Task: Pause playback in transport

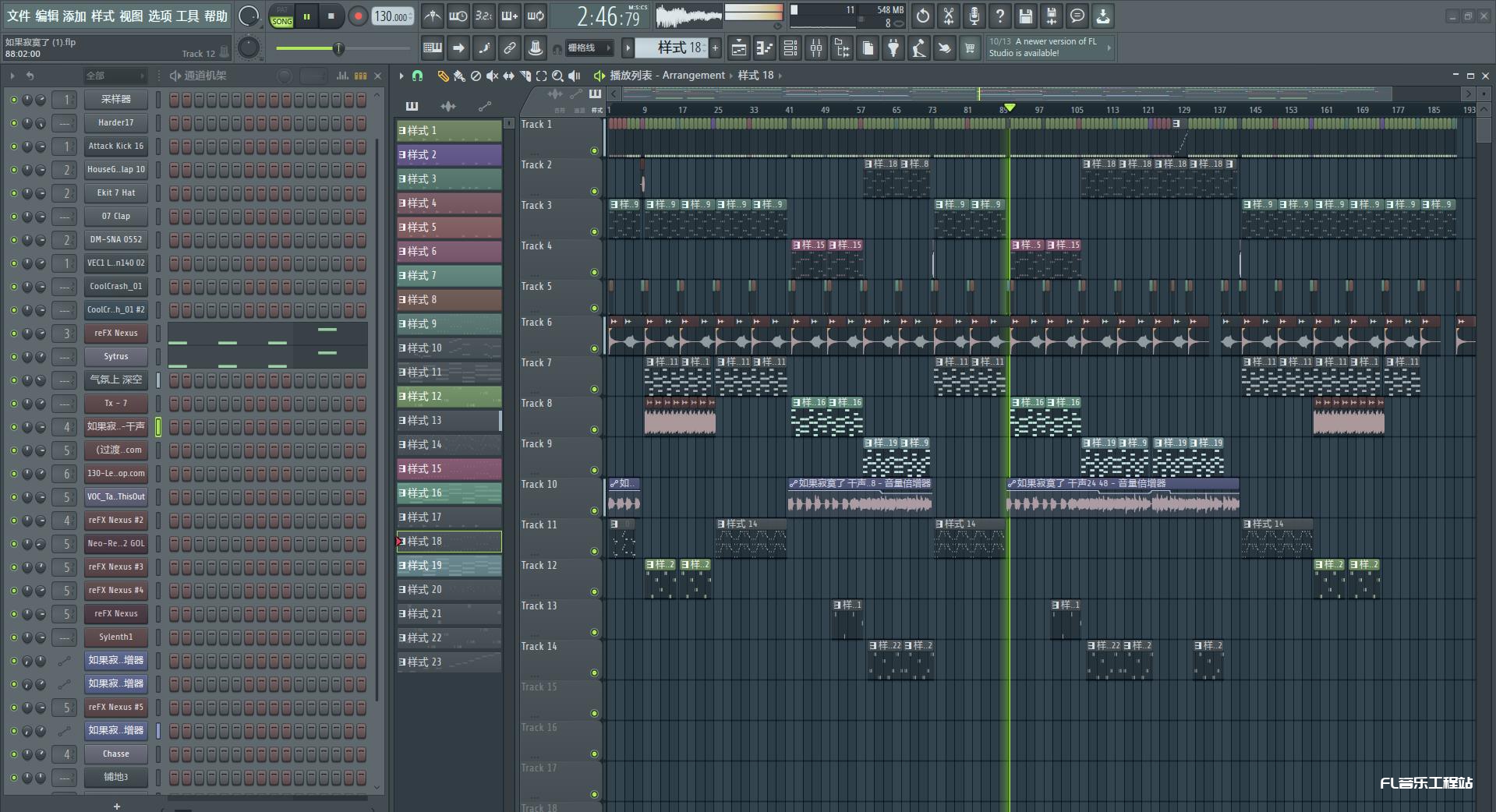Action: coord(306,16)
